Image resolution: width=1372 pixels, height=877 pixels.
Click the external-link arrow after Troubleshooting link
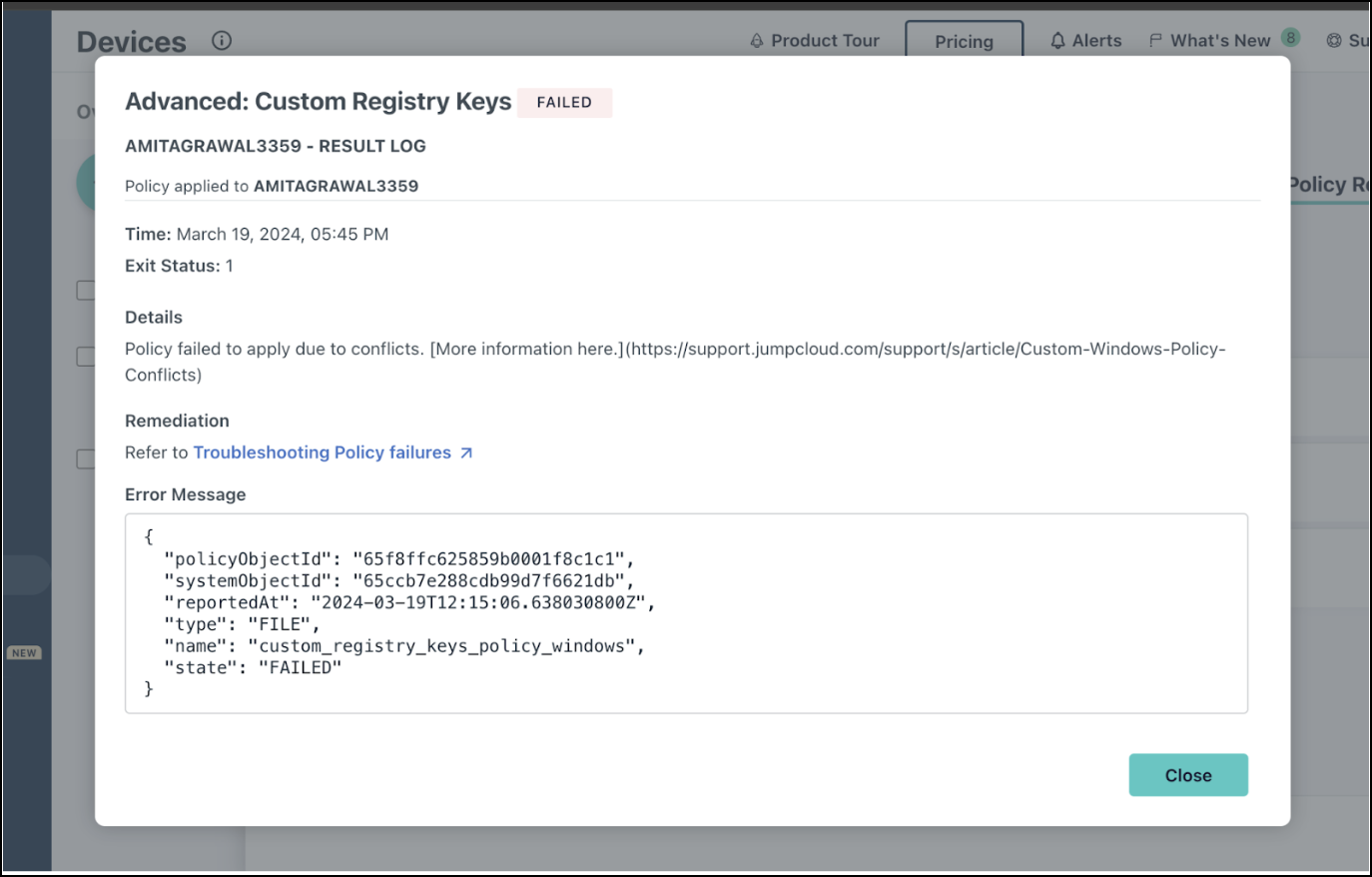[465, 452]
